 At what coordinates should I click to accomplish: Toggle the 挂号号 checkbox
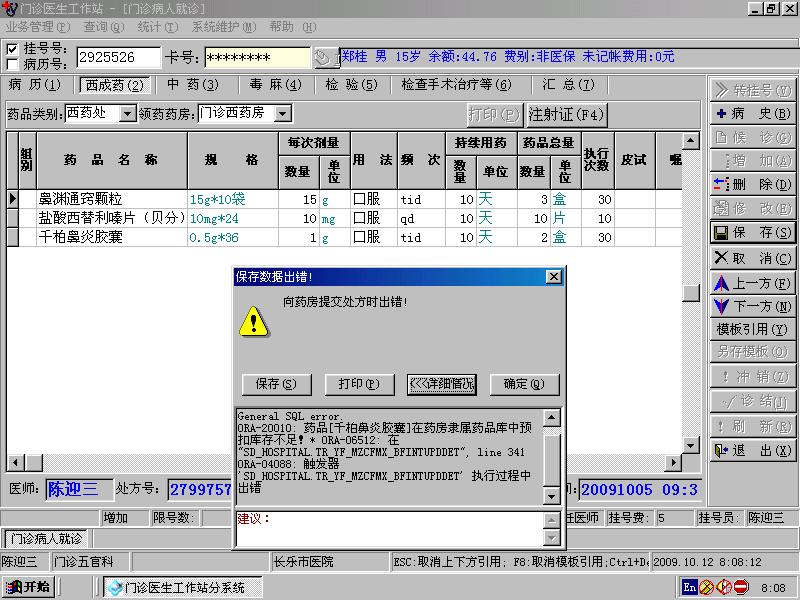pos(12,49)
